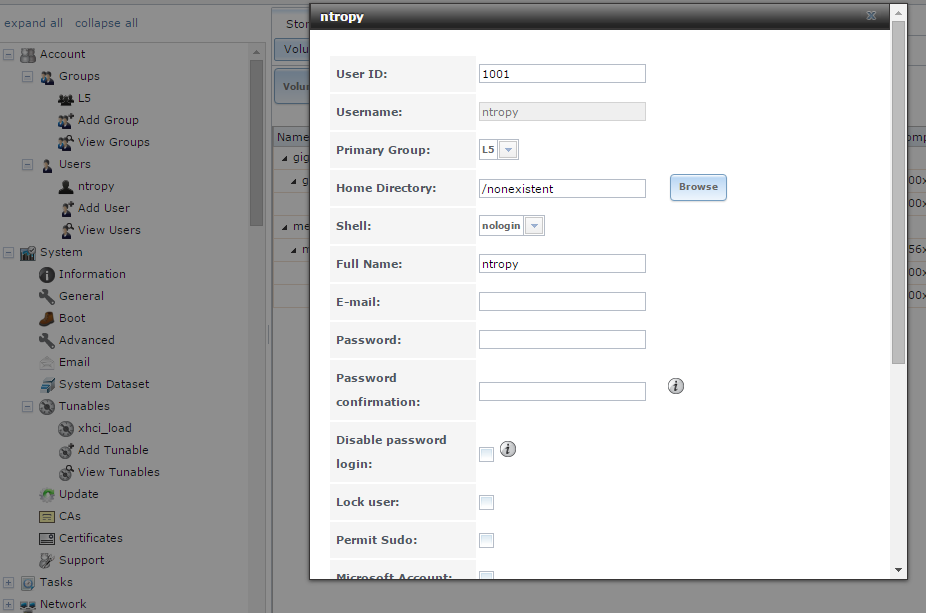Viewport: 926px width, 613px height.
Task: Close the ntropy dialog
Action: [871, 16]
